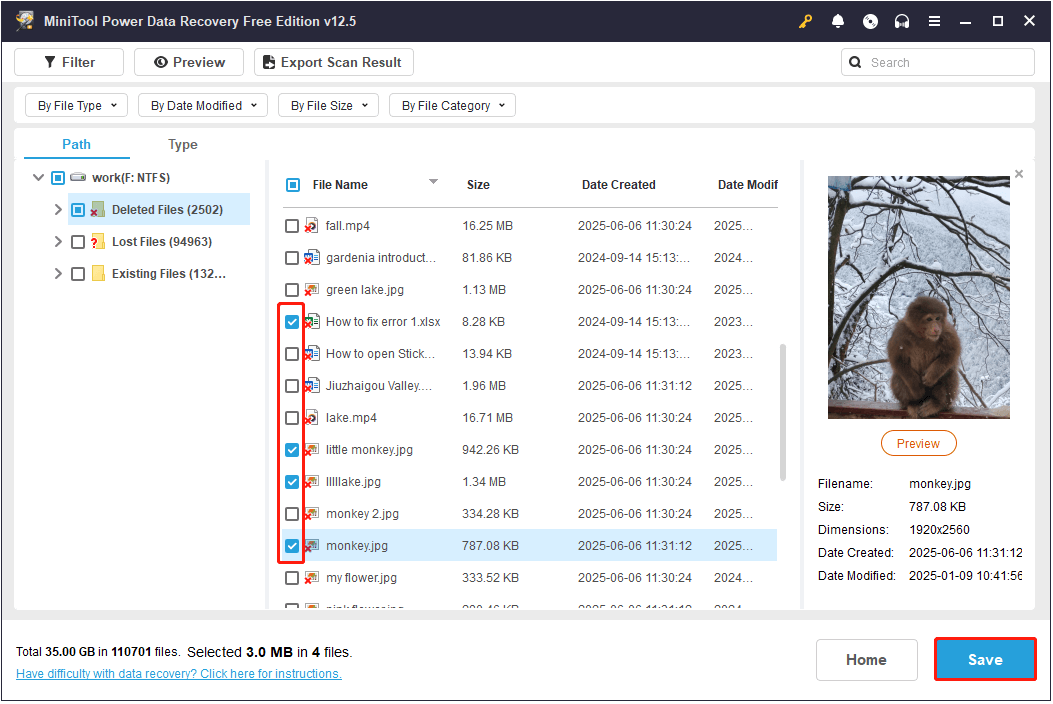Open notifications via the bell icon
Image resolution: width=1053 pixels, height=704 pixels.
(837, 20)
